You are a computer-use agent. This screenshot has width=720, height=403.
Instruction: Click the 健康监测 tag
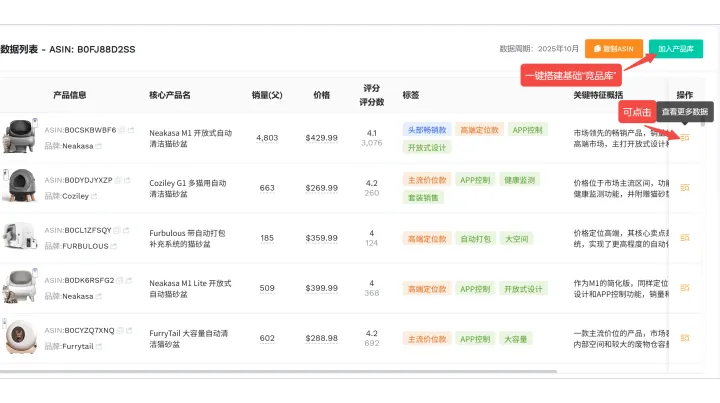pos(525,180)
